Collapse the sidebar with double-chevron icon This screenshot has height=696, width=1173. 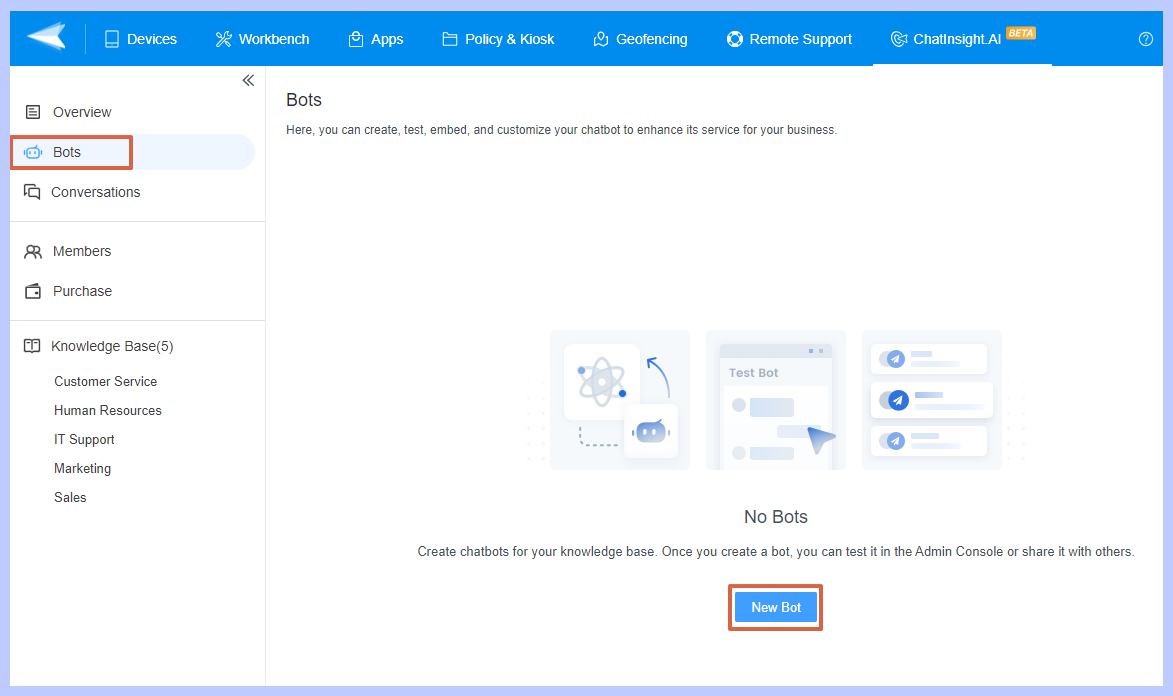248,81
